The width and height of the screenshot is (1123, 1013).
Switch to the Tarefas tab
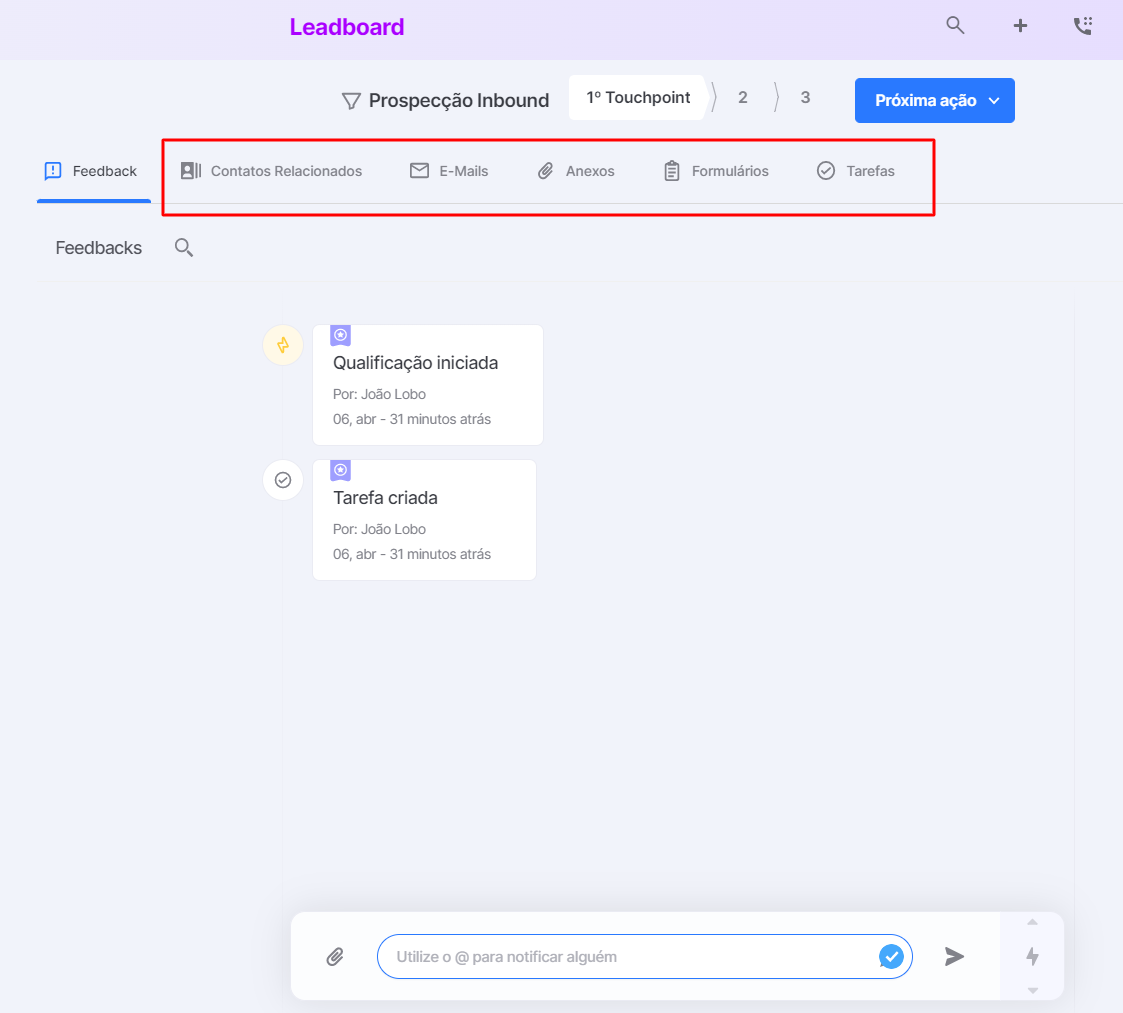[856, 171]
